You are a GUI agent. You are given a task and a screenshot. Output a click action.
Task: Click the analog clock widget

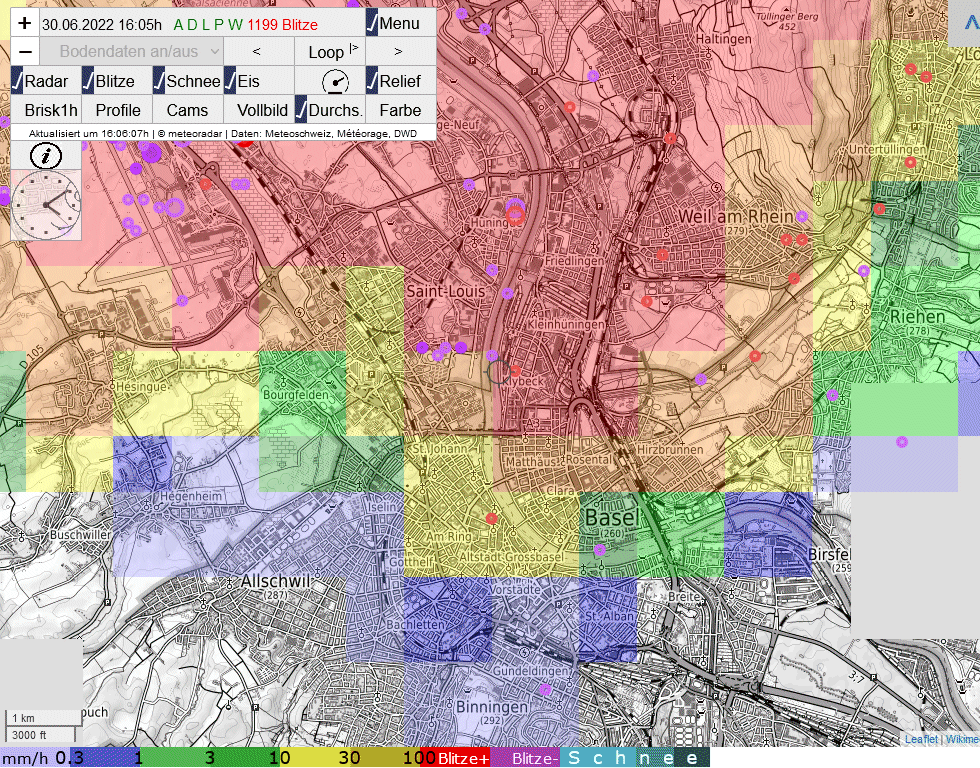coord(46,206)
